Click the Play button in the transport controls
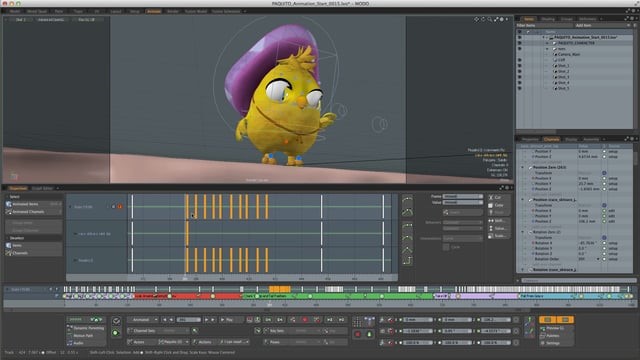Screen dimensions: 640x360 pos(227,320)
